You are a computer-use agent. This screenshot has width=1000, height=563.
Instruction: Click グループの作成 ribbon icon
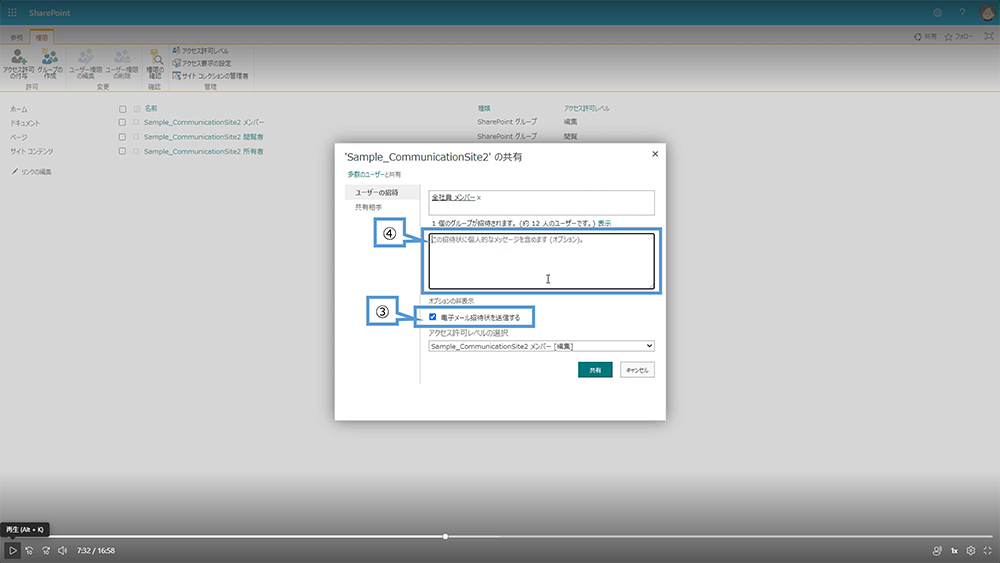click(x=50, y=64)
